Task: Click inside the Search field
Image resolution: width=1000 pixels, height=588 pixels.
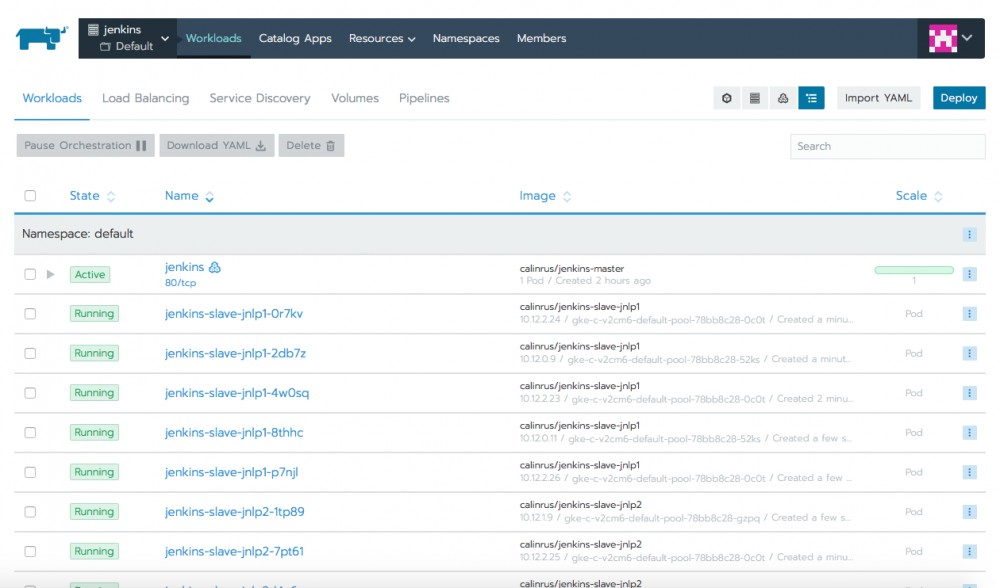Action: [886, 146]
